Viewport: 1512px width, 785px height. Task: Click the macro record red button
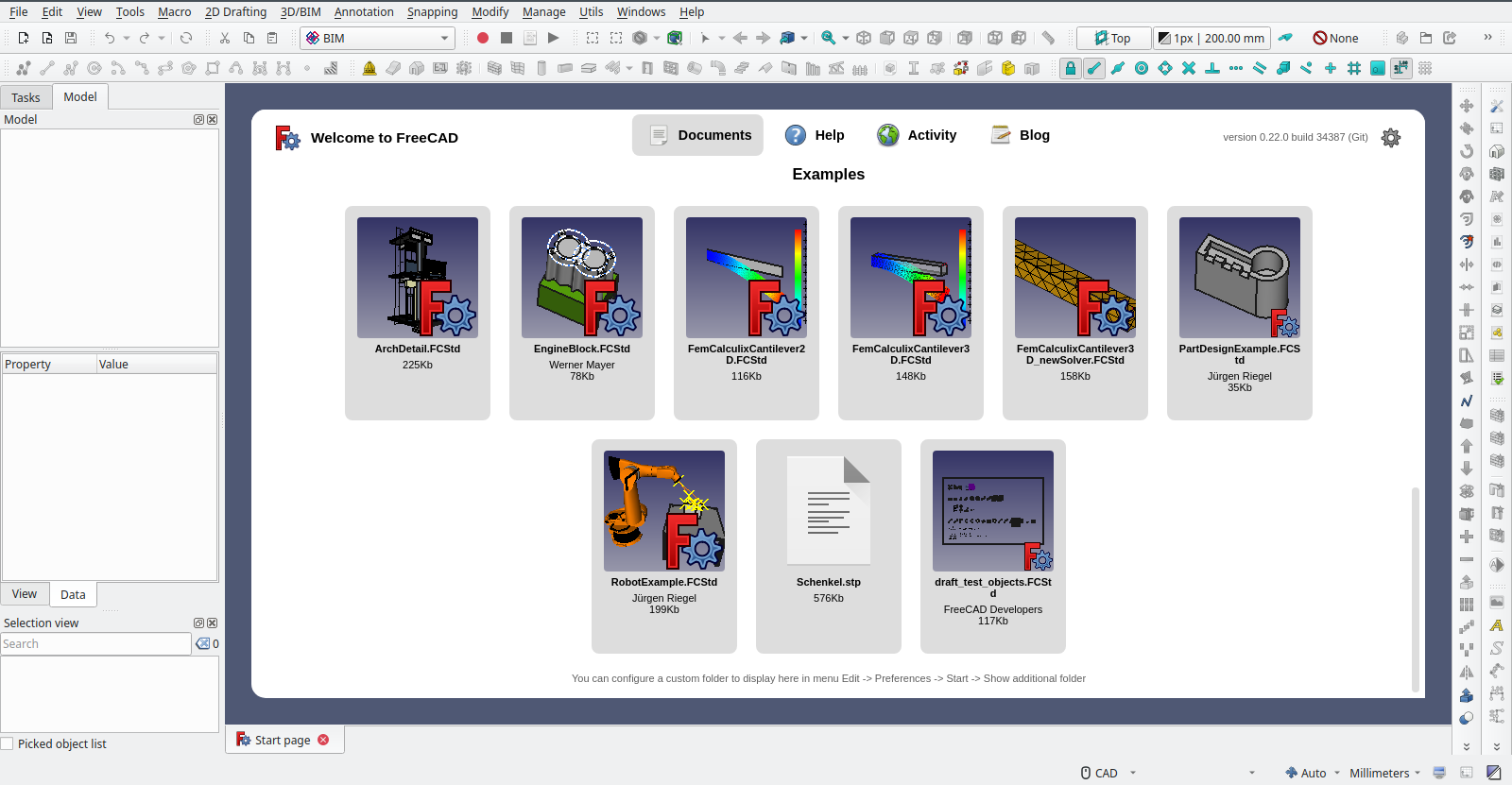(482, 38)
